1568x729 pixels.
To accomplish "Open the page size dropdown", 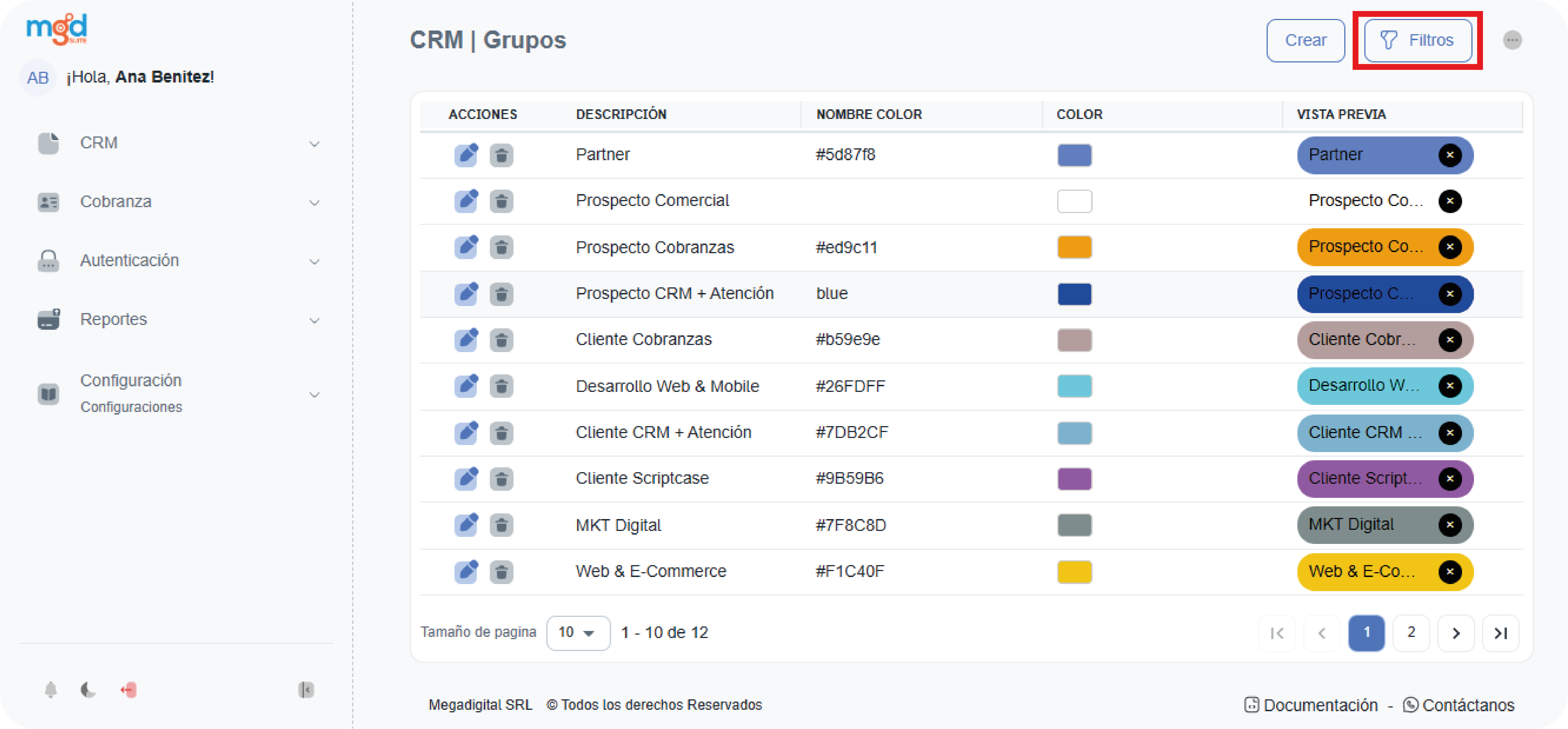I will [x=577, y=632].
